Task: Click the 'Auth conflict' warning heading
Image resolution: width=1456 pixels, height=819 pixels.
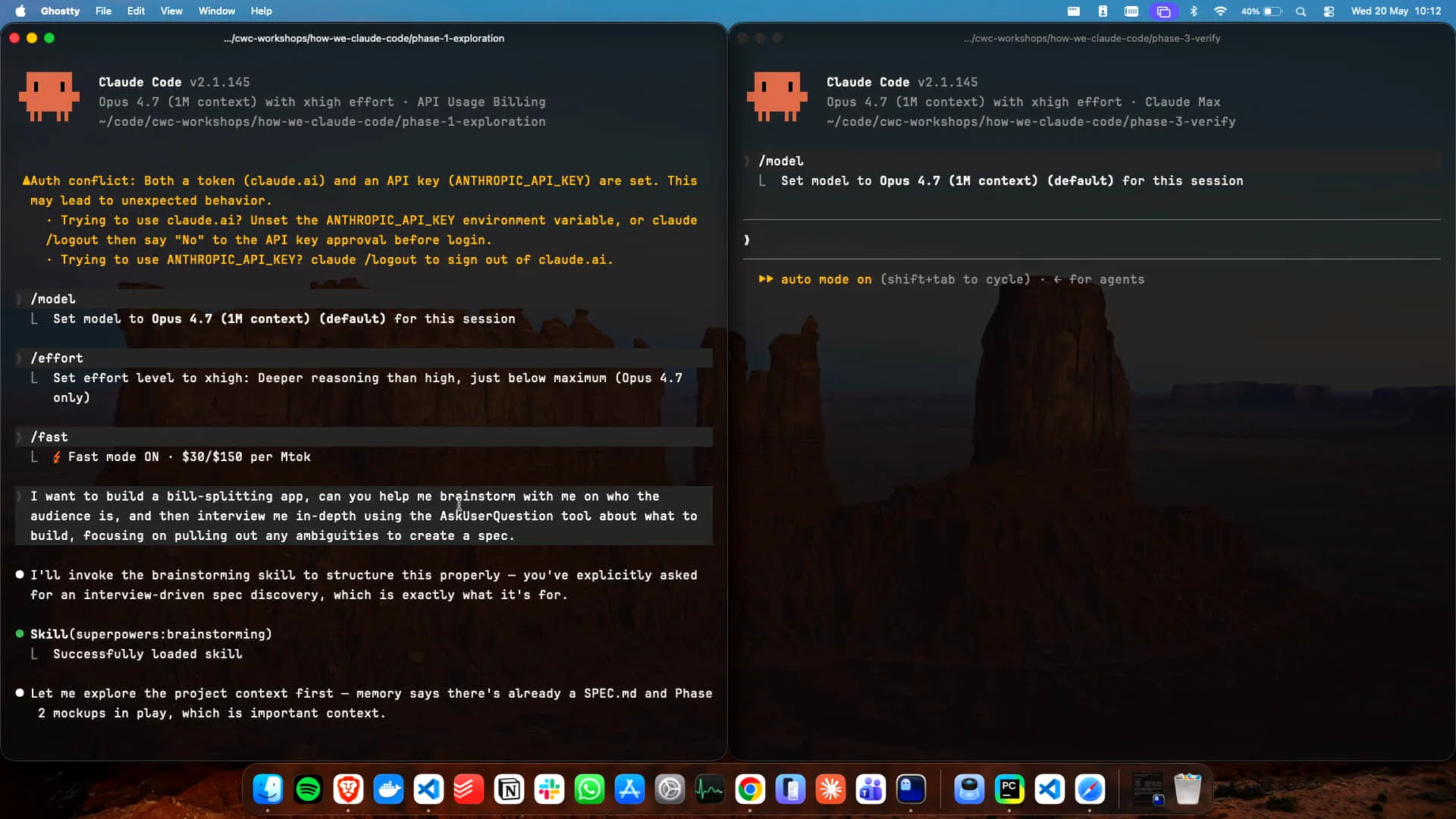Action: pyautogui.click(x=83, y=180)
